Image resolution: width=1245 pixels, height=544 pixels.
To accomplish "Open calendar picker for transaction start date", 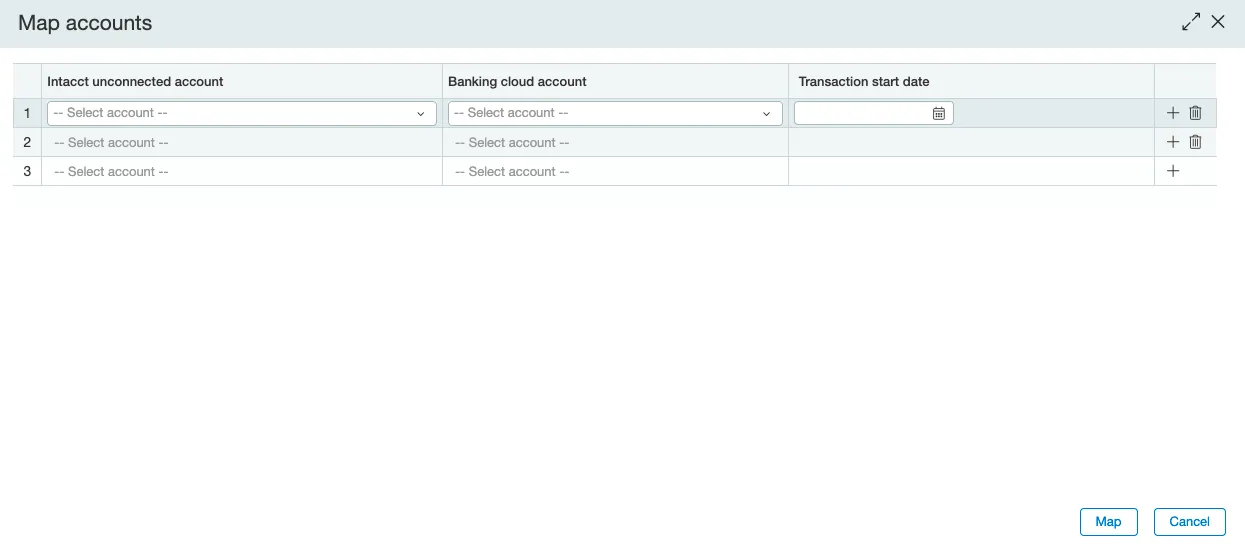I will [x=938, y=113].
